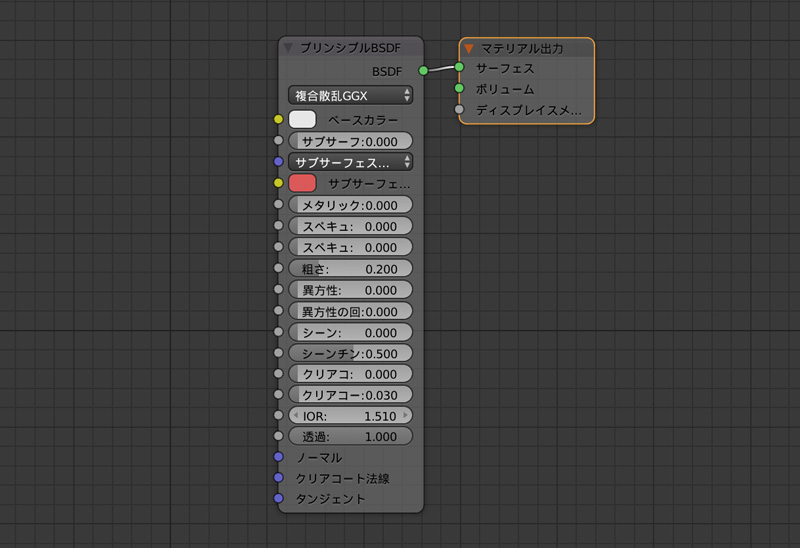Screen dimensions: 800x548
Task: Open the 複合散乱GGX distribution dropdown
Action: pos(350,95)
